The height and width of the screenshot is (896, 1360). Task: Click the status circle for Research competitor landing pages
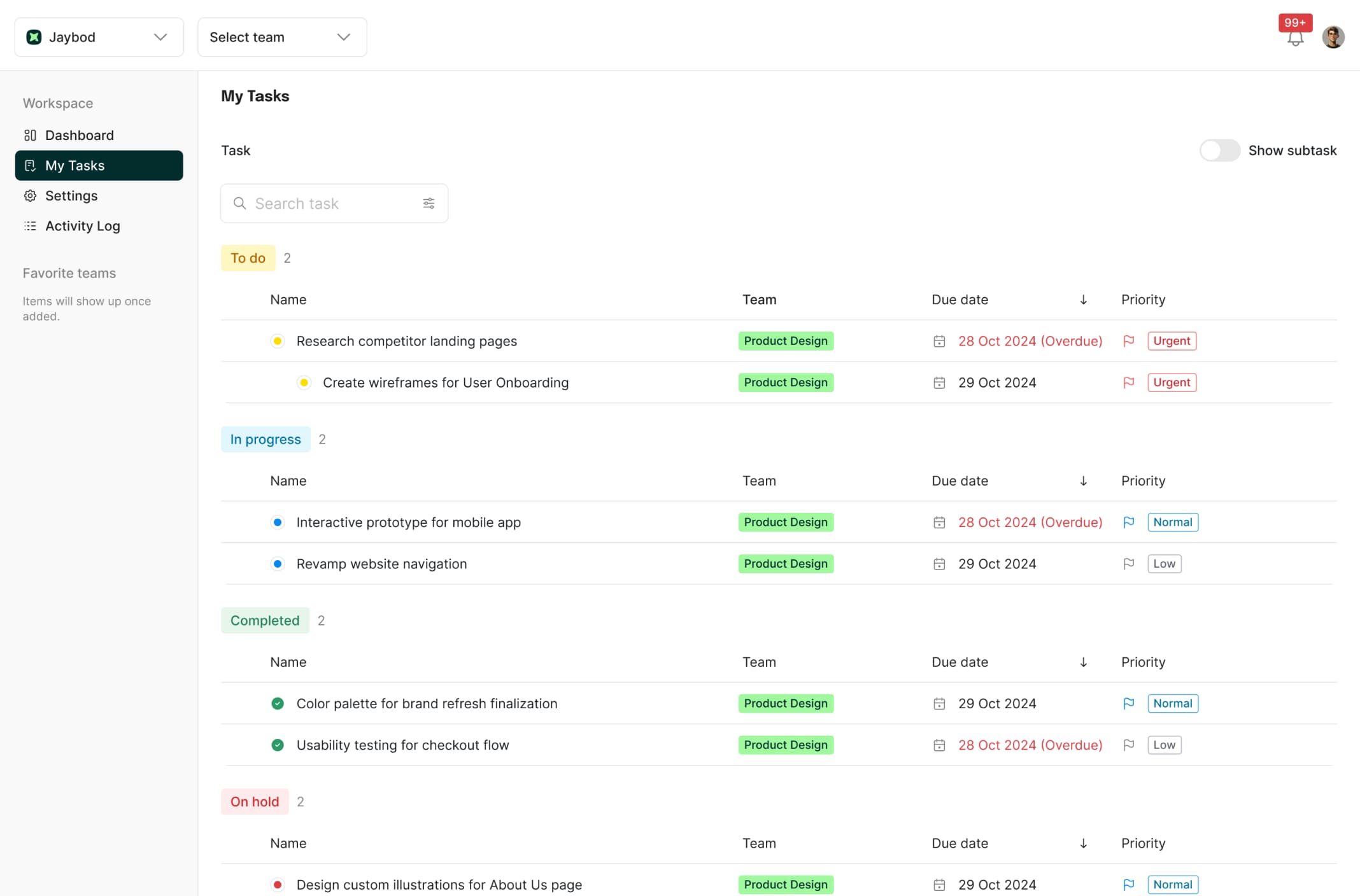(x=277, y=340)
